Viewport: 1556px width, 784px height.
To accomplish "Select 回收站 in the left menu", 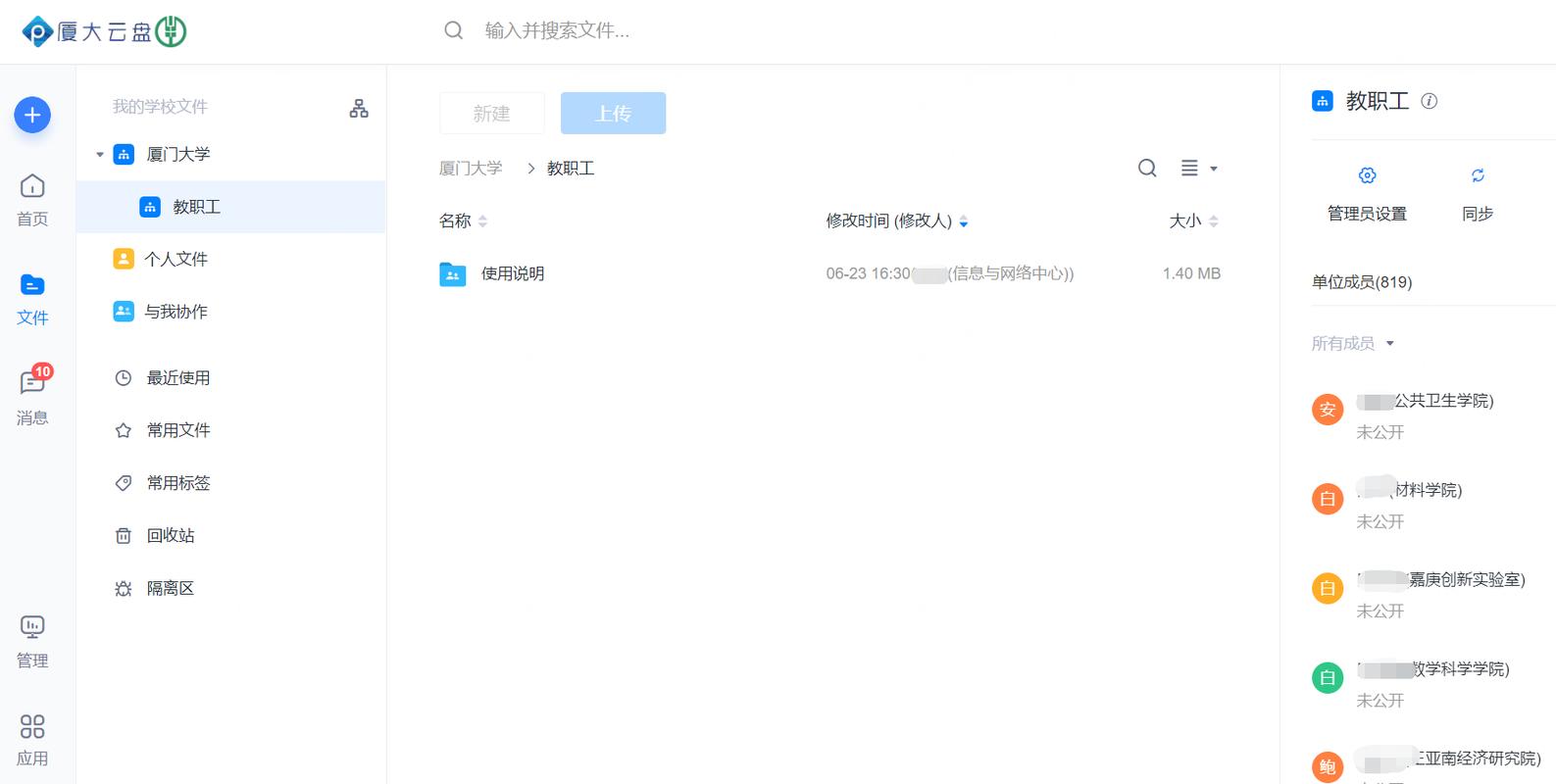I will click(x=171, y=536).
